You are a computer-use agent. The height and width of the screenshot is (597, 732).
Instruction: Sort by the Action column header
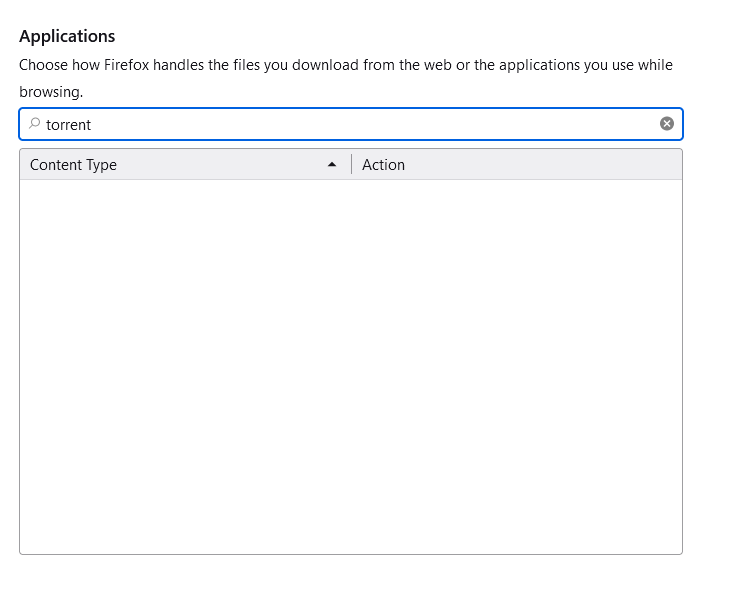(x=516, y=164)
